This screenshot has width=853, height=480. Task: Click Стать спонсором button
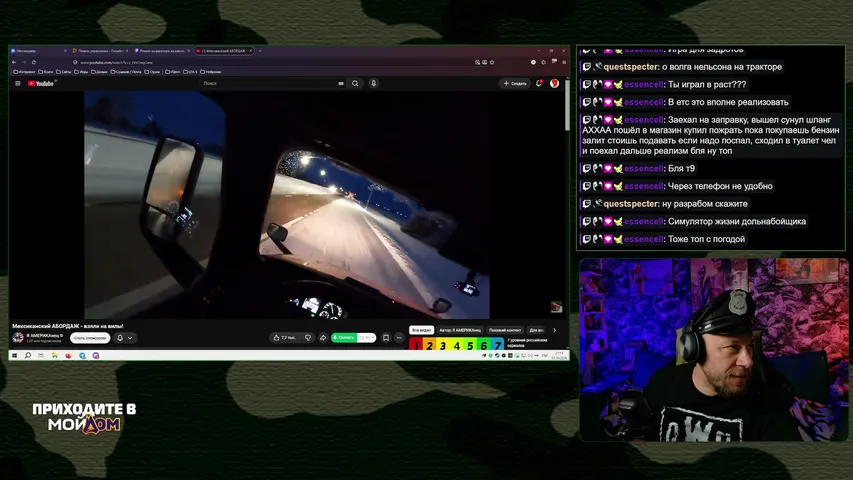pos(90,338)
